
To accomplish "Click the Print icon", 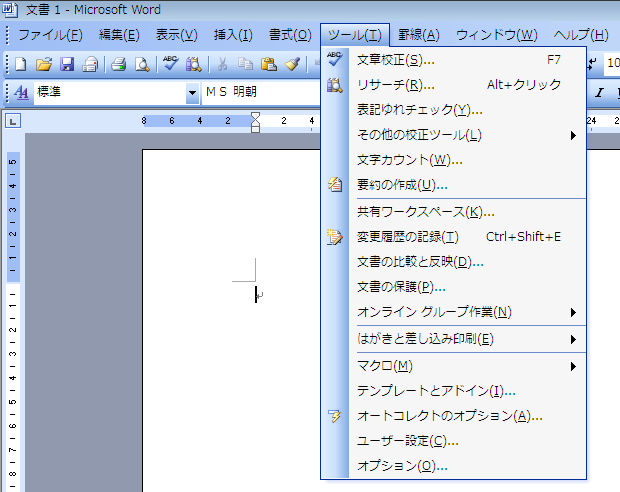I will tap(118, 64).
